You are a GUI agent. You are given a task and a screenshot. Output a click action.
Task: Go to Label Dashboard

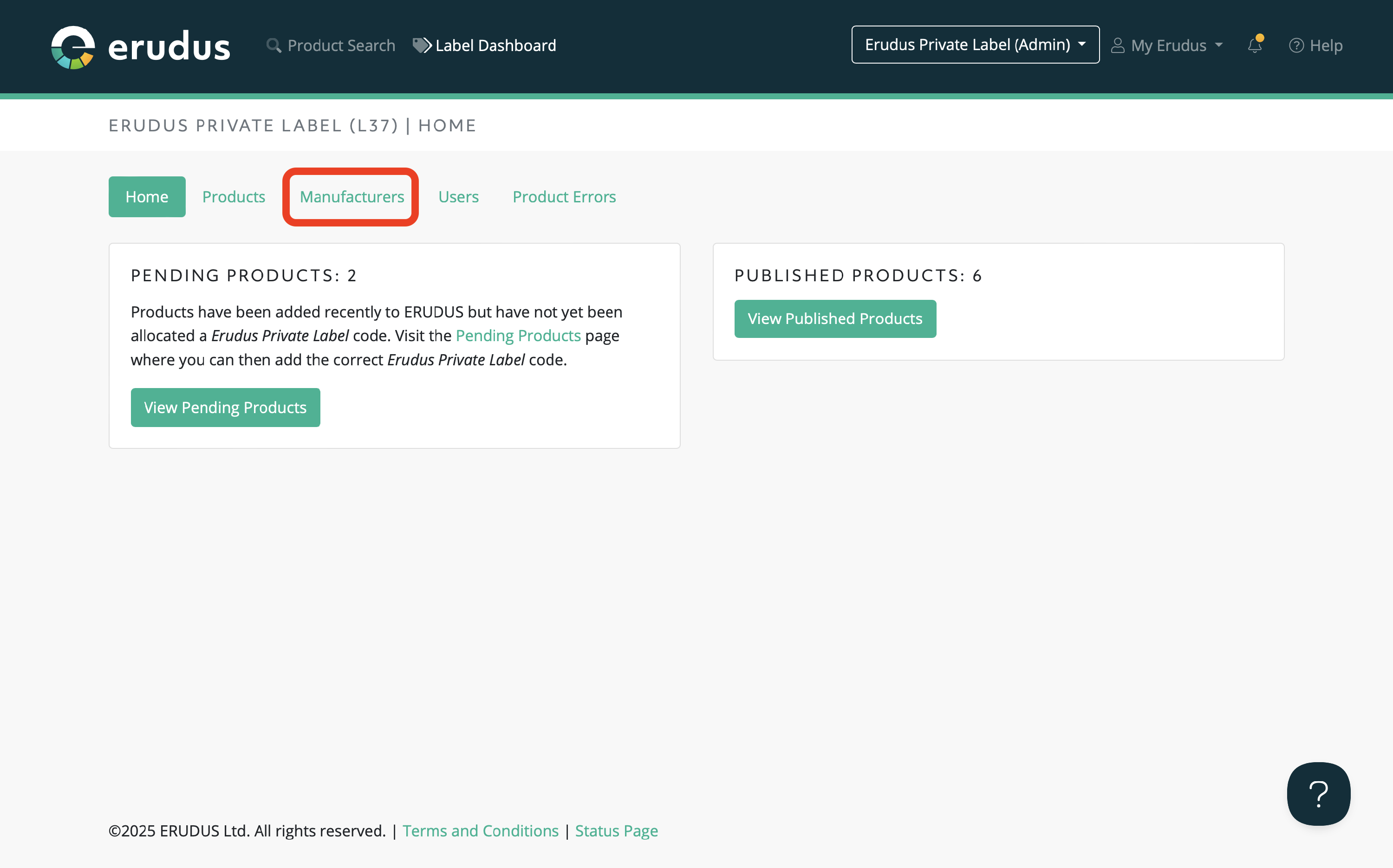495,45
